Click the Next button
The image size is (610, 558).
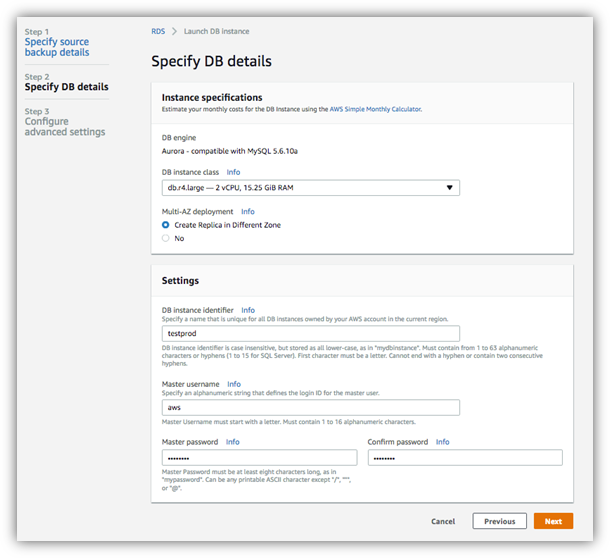553,521
